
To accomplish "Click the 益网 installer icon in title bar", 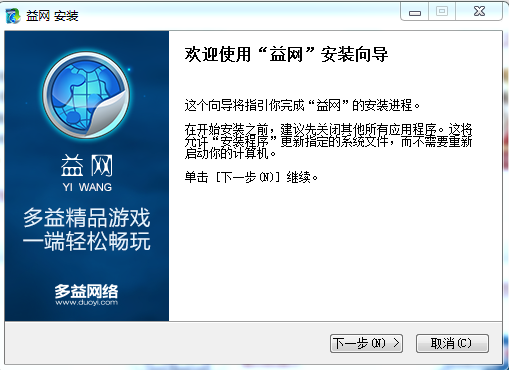I will coord(13,16).
